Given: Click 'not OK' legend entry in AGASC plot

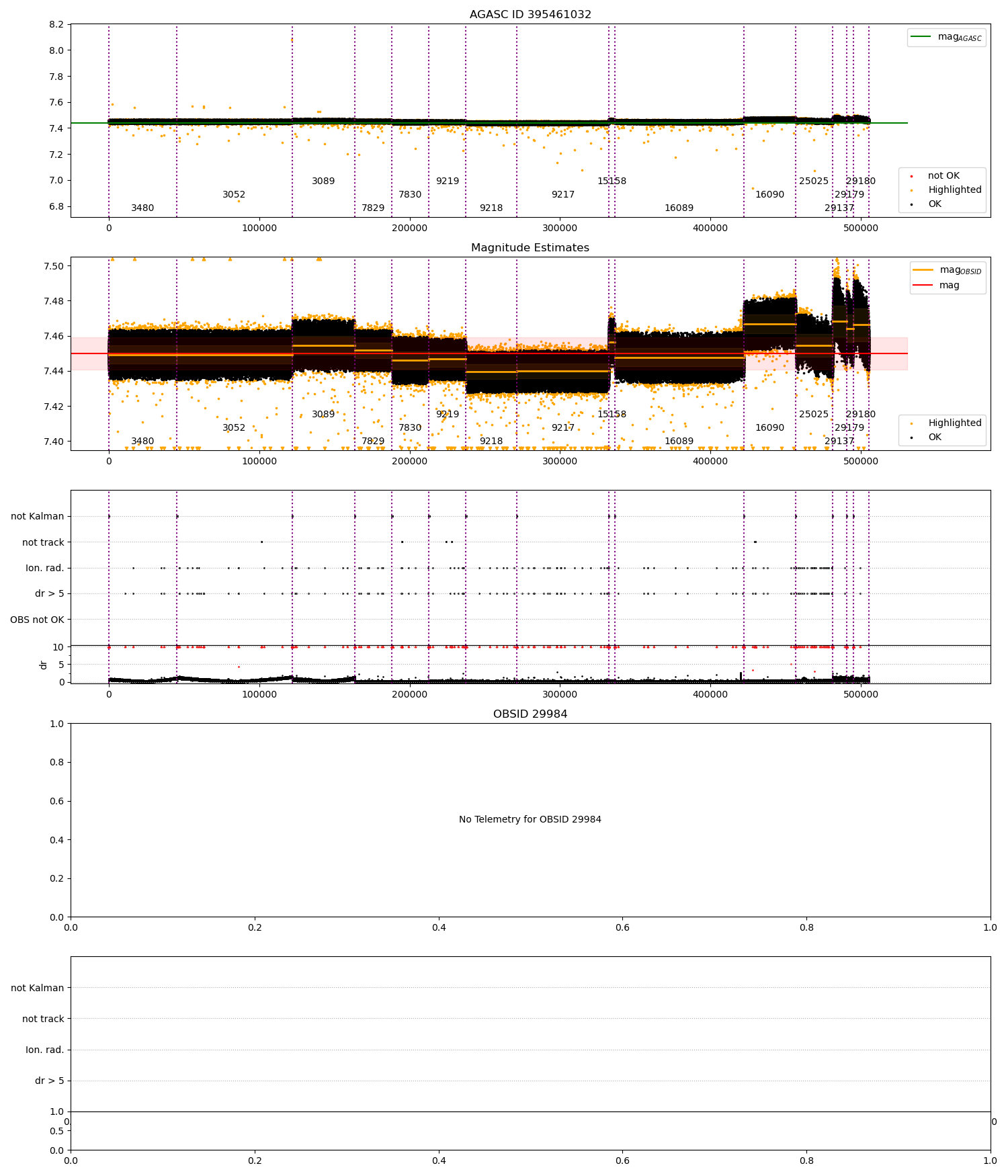Looking at the screenshot, I should [943, 176].
